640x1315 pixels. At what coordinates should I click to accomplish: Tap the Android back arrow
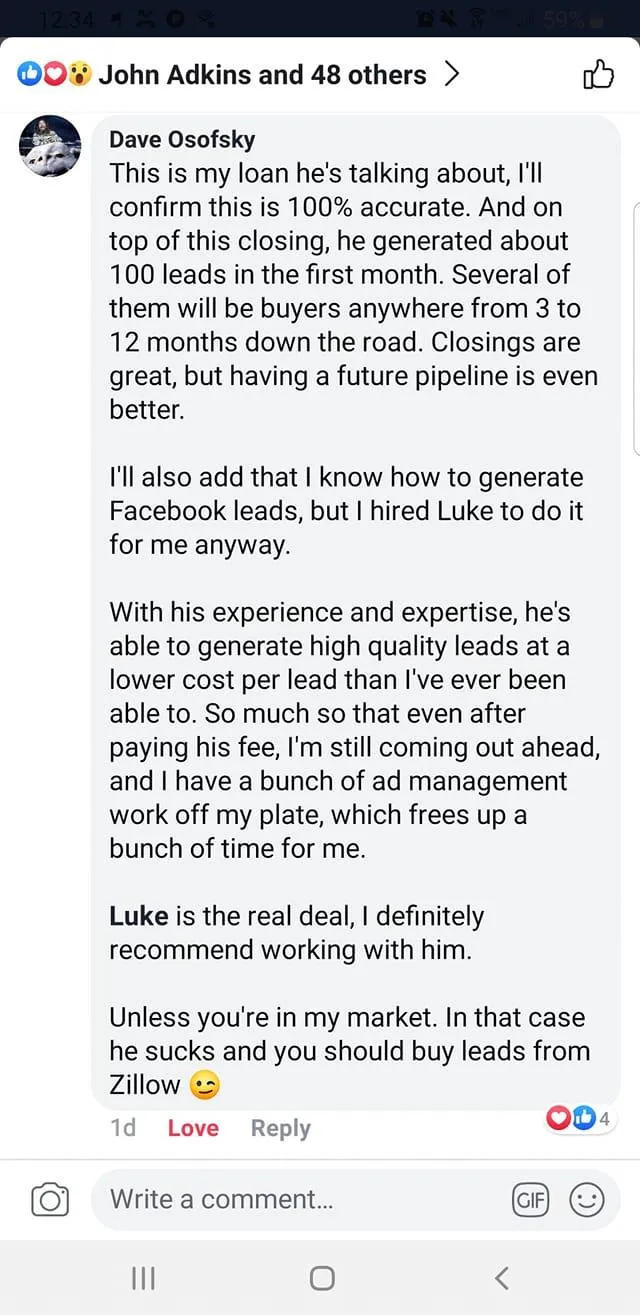pos(502,1277)
